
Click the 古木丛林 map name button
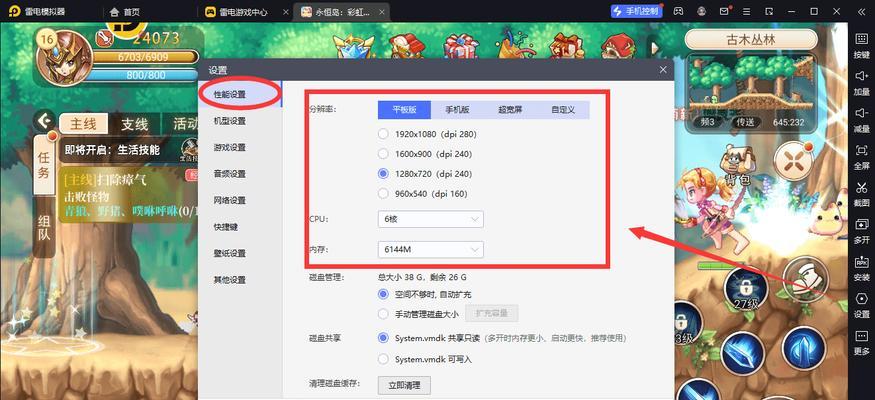[751, 40]
